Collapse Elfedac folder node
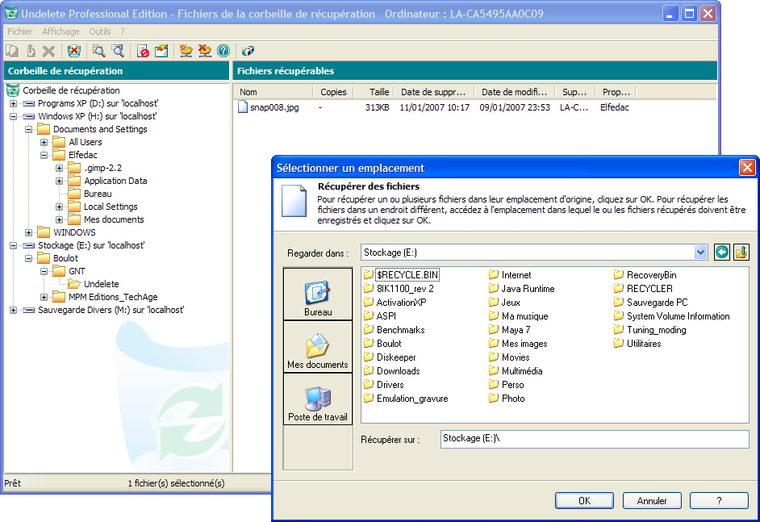The width and height of the screenshot is (760, 522). tap(44, 155)
